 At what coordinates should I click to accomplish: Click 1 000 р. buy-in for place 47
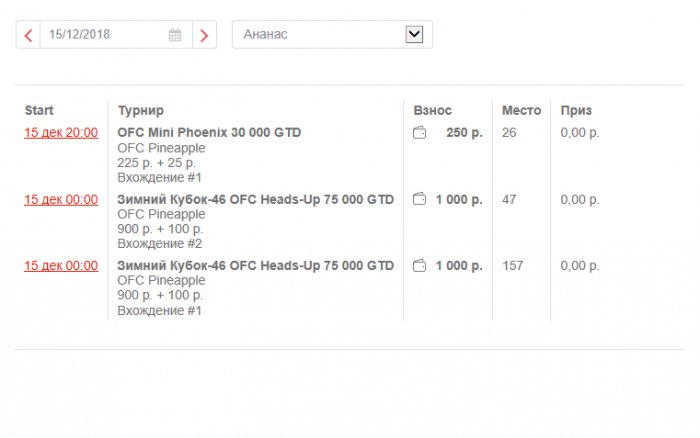pos(459,200)
